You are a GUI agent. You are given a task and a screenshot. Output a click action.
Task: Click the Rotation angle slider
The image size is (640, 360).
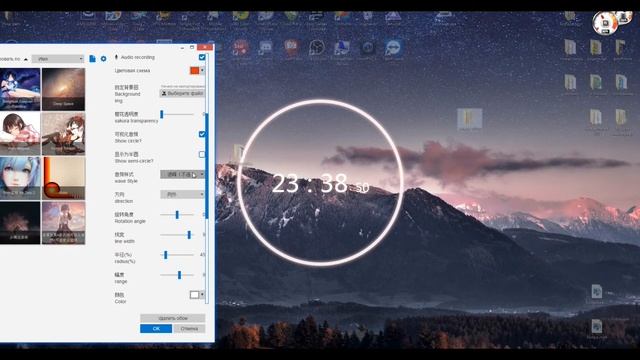click(x=177, y=215)
